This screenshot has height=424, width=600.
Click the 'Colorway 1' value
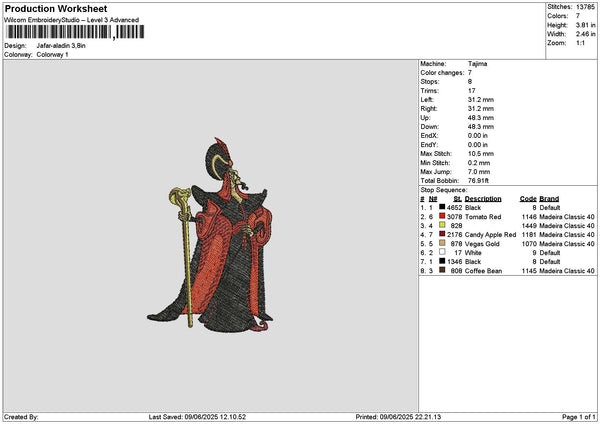click(x=52, y=55)
